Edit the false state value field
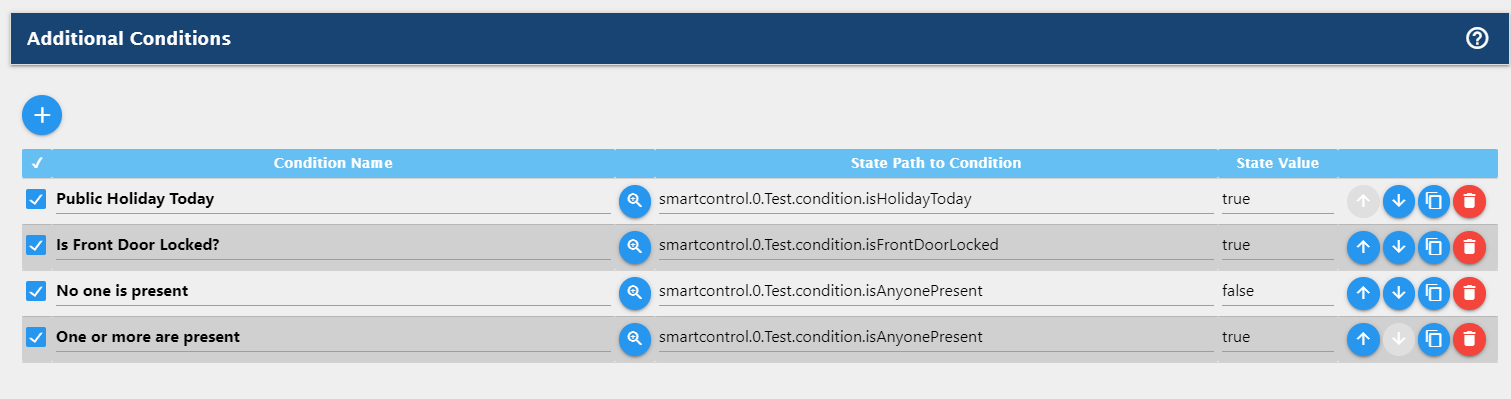Screen dimensions: 1511x399 [1277, 292]
